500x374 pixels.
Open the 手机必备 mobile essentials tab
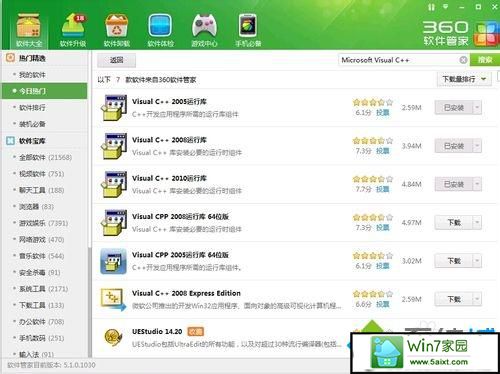point(248,31)
